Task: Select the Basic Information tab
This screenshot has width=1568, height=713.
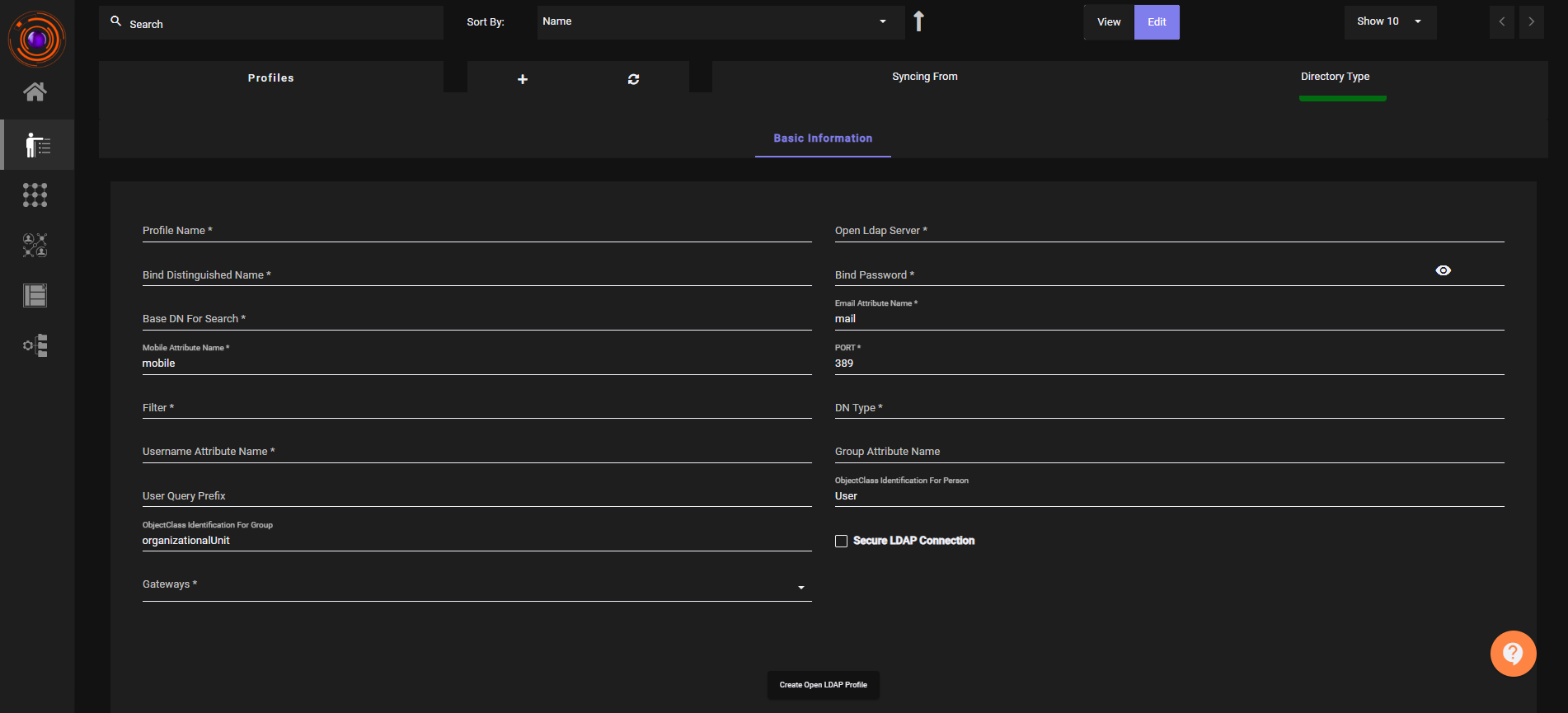Action: tap(823, 138)
